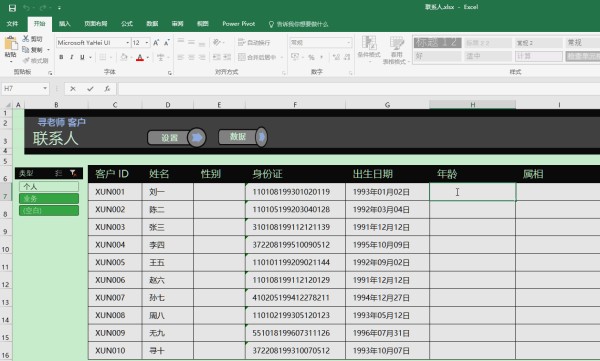The image size is (600, 361).
Task: Activate the 格式刷 format painter
Action: pos(35,60)
